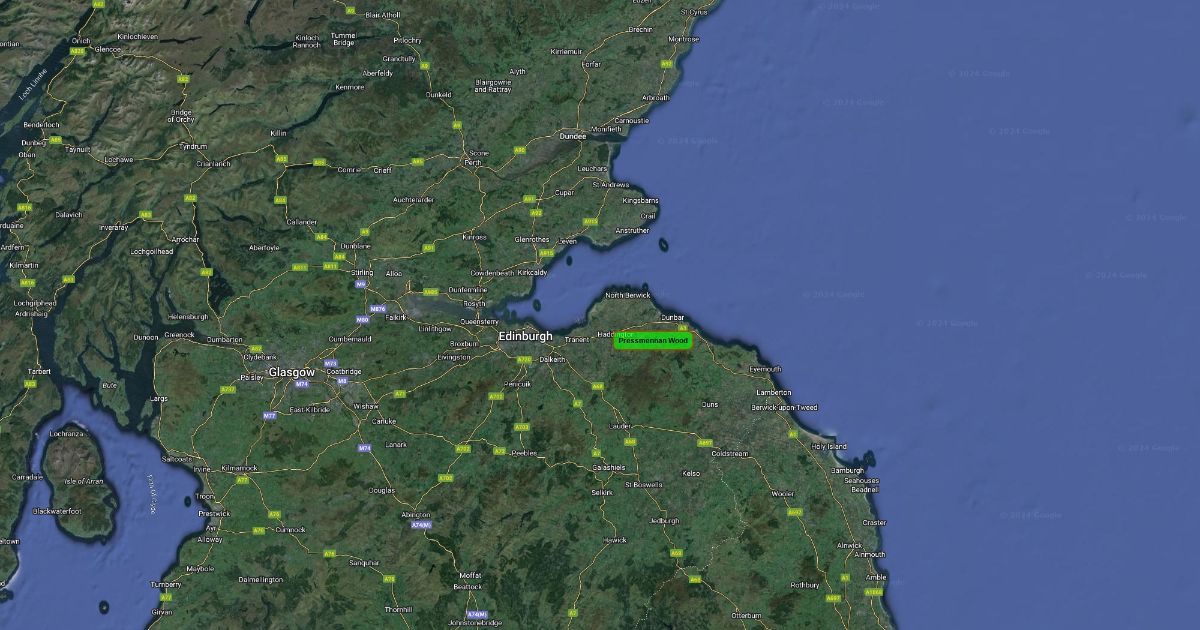Select the Hawick place name
1200x630 pixels.
pos(615,540)
